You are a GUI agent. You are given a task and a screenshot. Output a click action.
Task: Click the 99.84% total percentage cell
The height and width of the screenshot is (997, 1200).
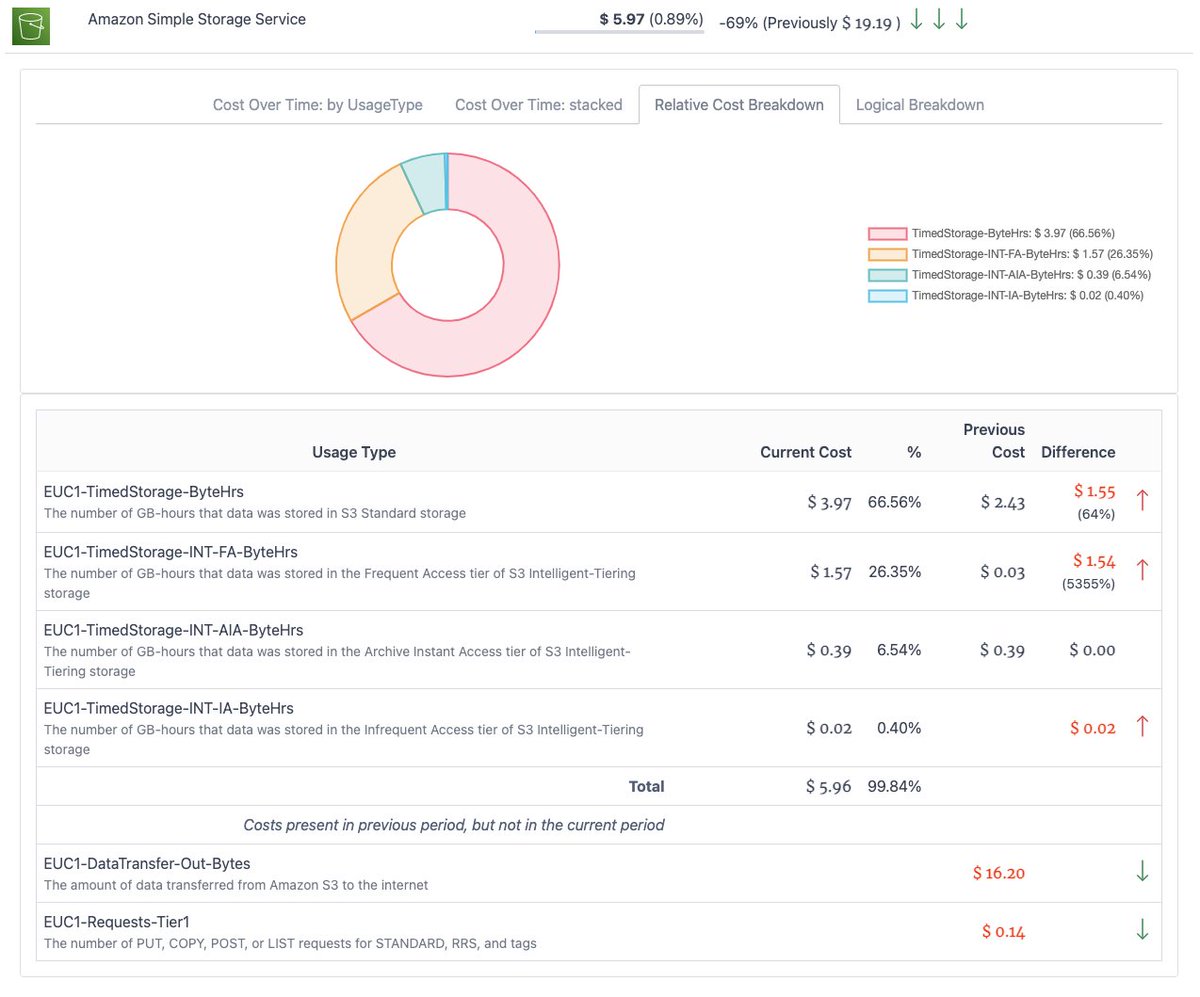click(x=894, y=786)
